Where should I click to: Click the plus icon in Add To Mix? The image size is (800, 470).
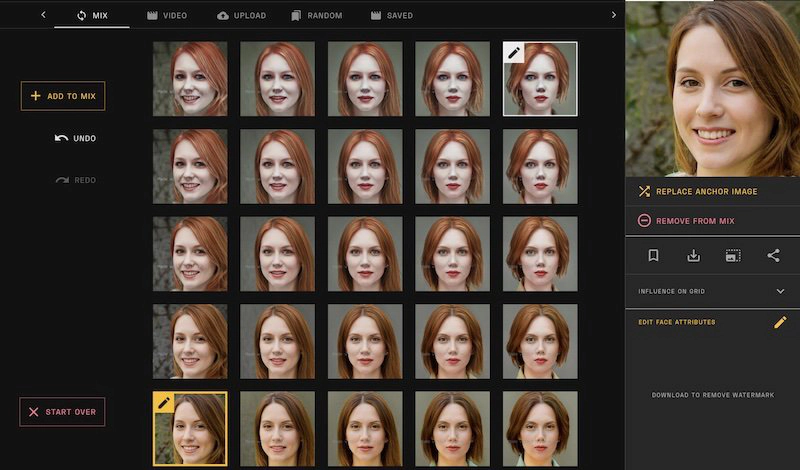pyautogui.click(x=35, y=96)
